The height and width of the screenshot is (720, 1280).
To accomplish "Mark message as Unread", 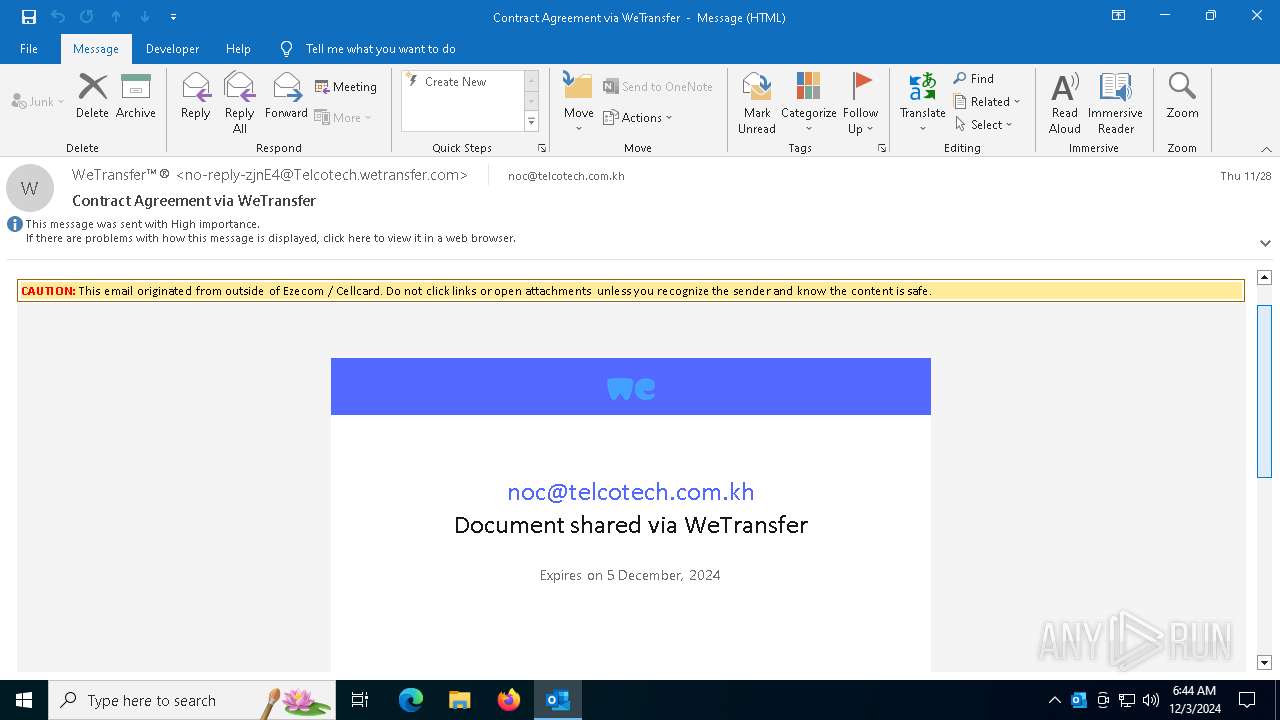I will [757, 103].
